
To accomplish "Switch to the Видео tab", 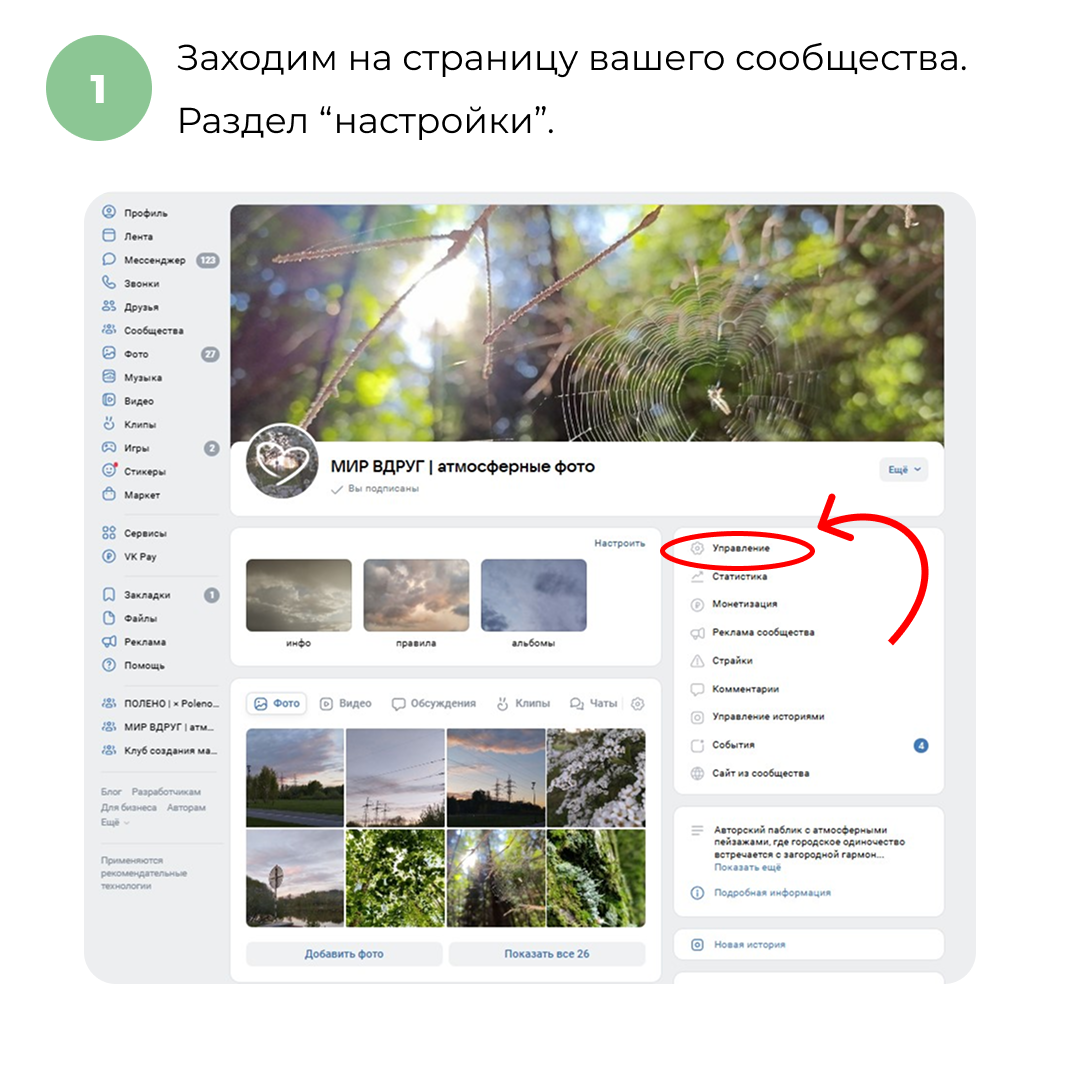I will [x=346, y=703].
